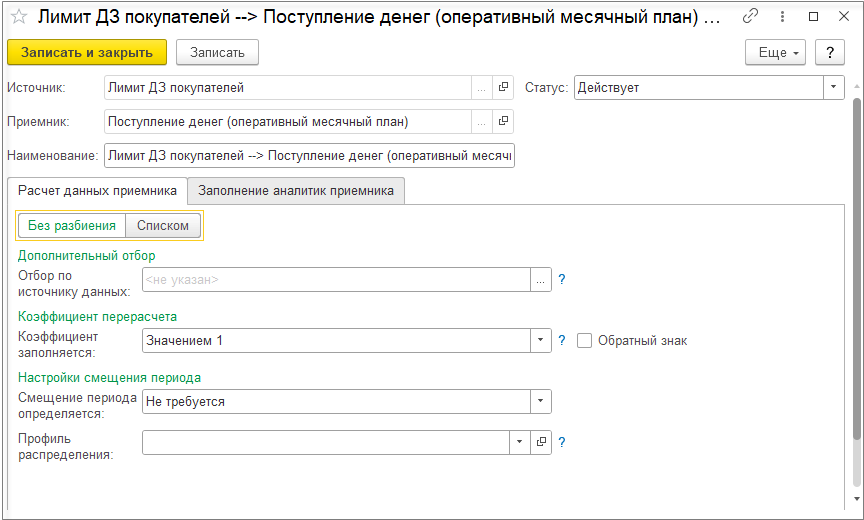Expand the Статус dropdown list
The height and width of the screenshot is (520, 864).
(834, 88)
